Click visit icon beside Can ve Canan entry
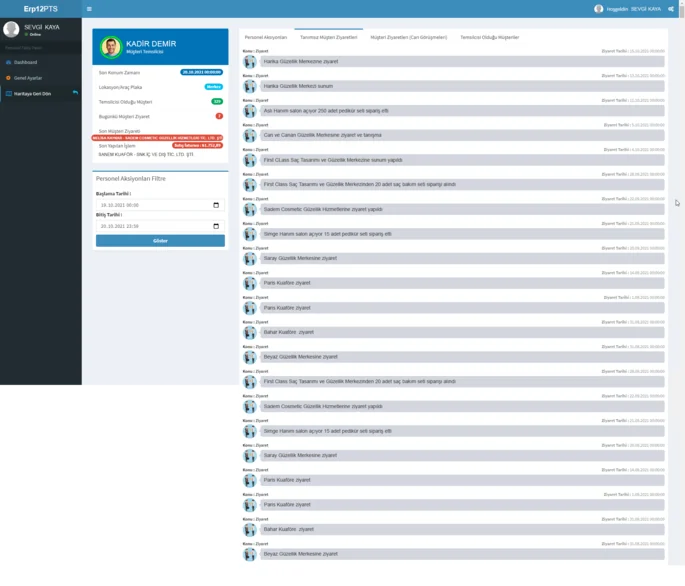685x586 pixels. tap(249, 135)
